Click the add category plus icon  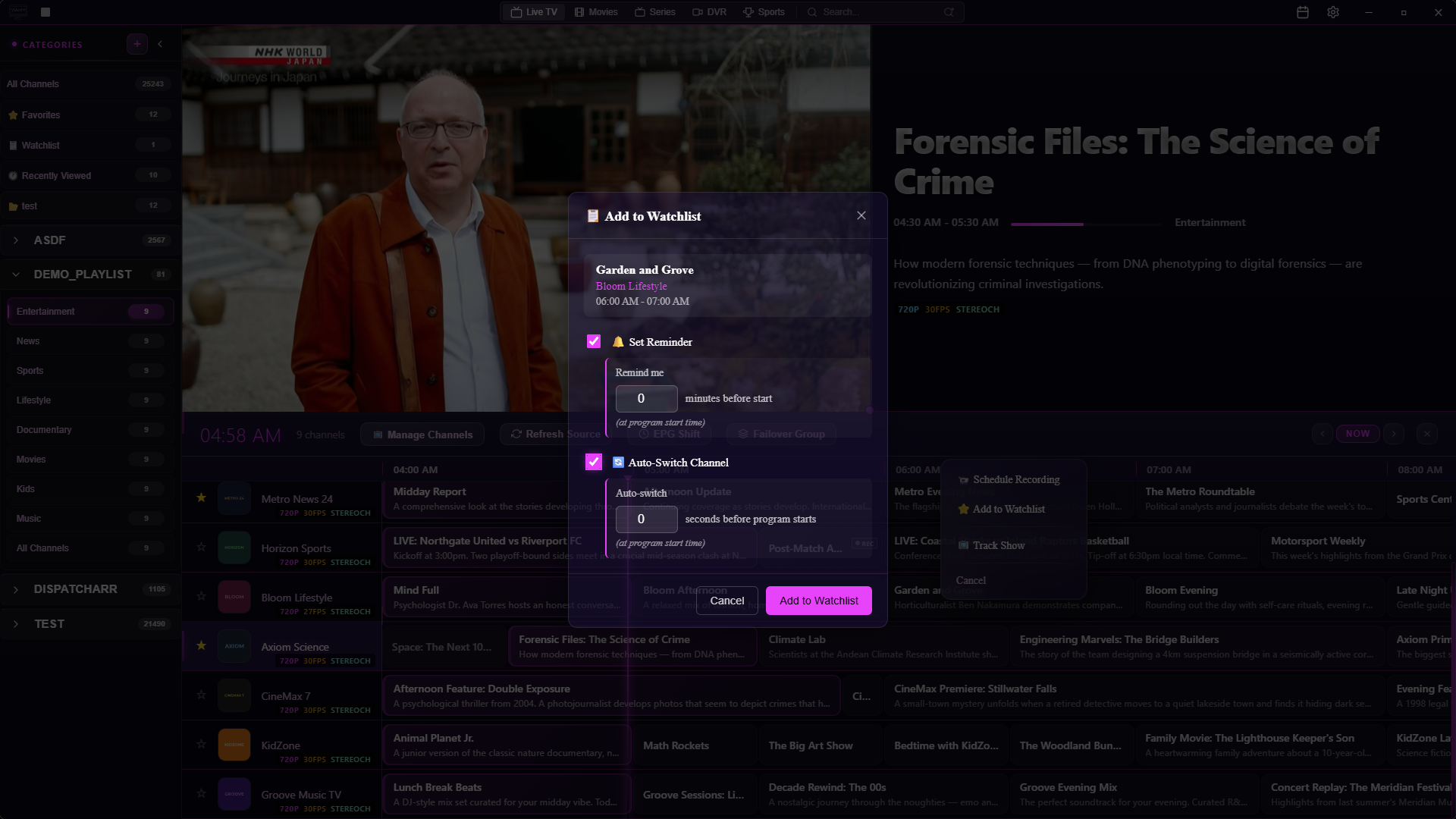point(137,44)
